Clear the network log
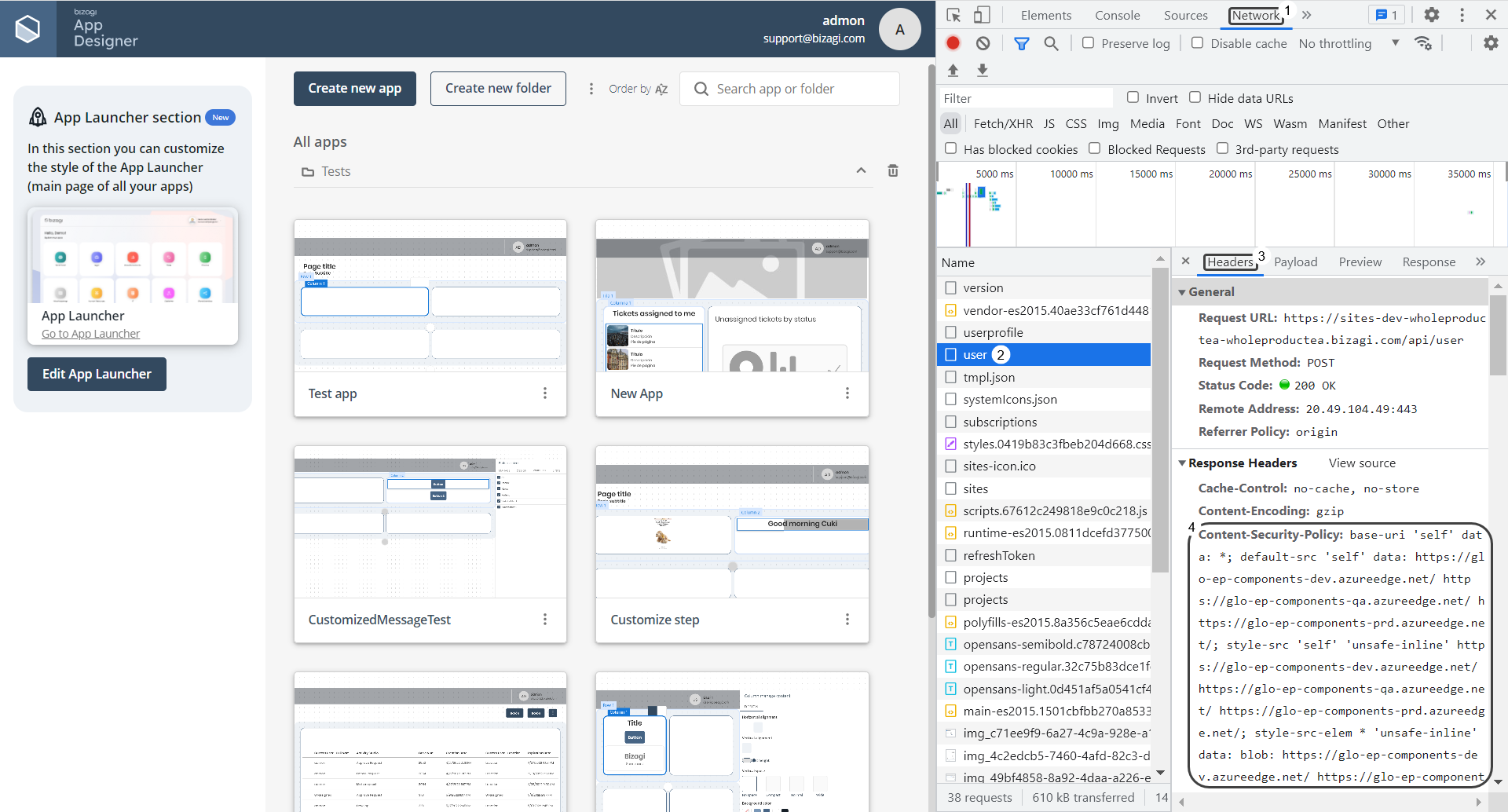 click(983, 43)
